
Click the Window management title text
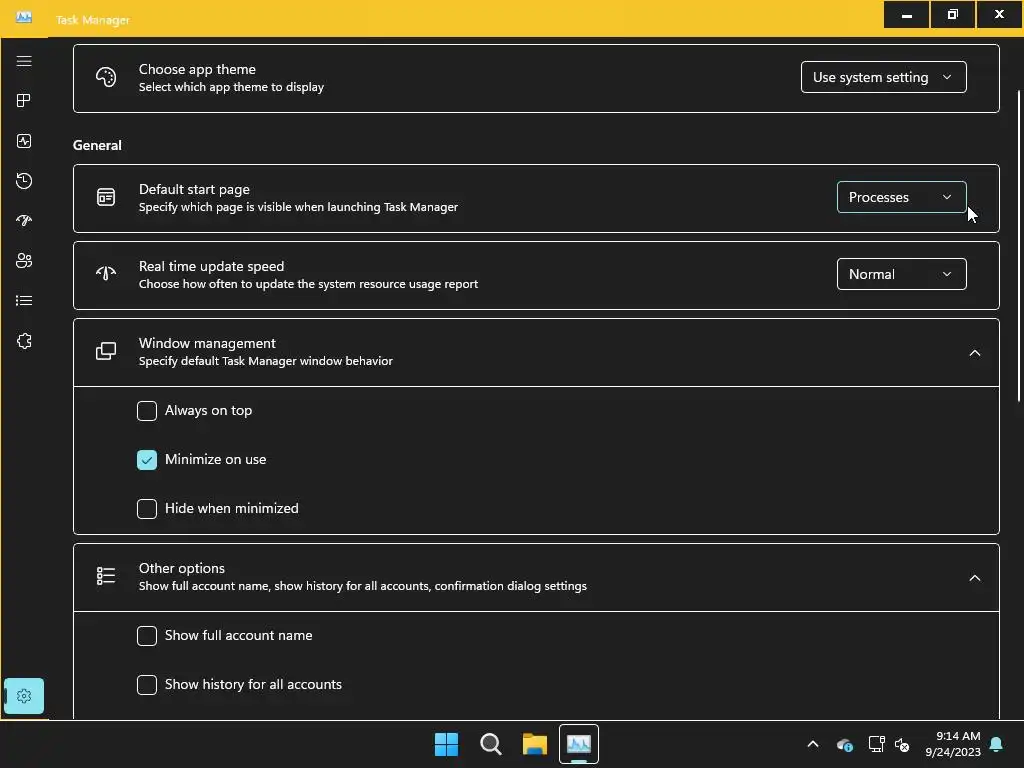coord(207,344)
